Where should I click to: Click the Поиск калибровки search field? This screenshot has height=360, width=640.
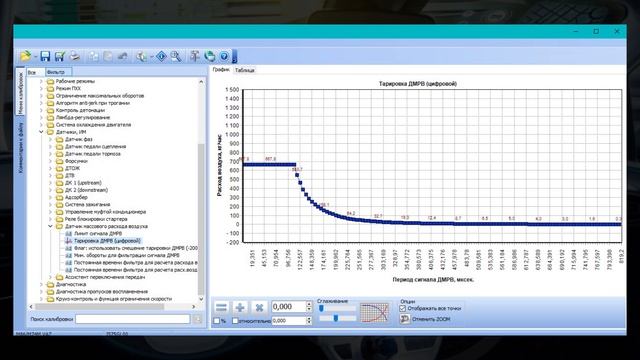coord(133,319)
